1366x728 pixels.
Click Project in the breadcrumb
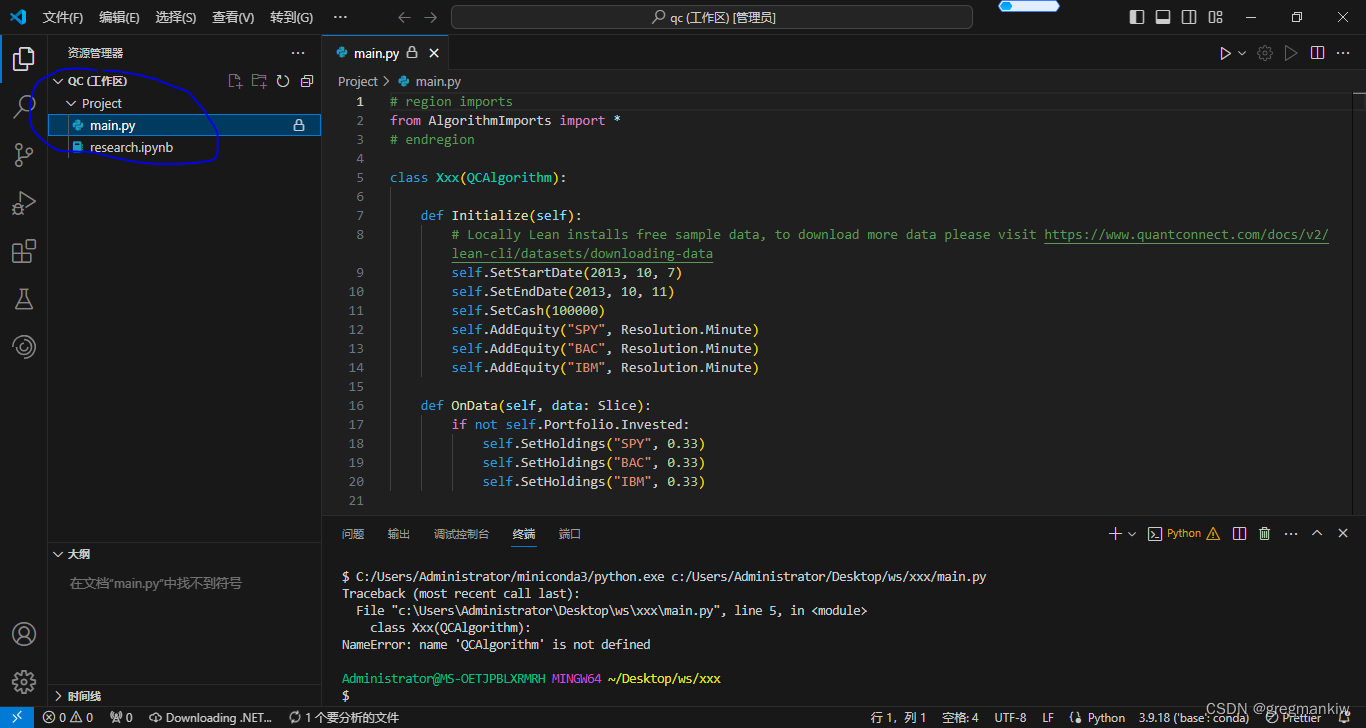pyautogui.click(x=357, y=81)
